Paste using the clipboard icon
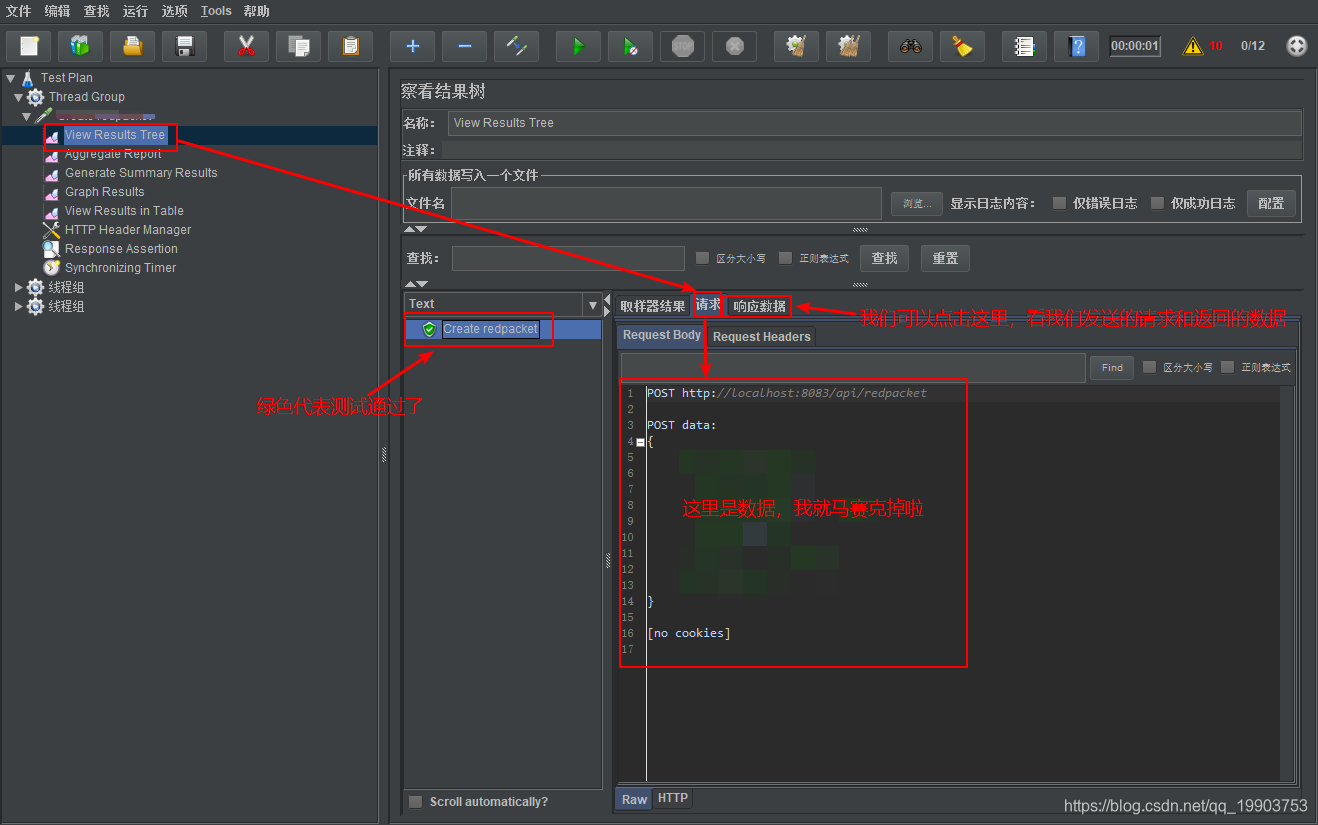The width and height of the screenshot is (1318, 825). click(x=350, y=46)
